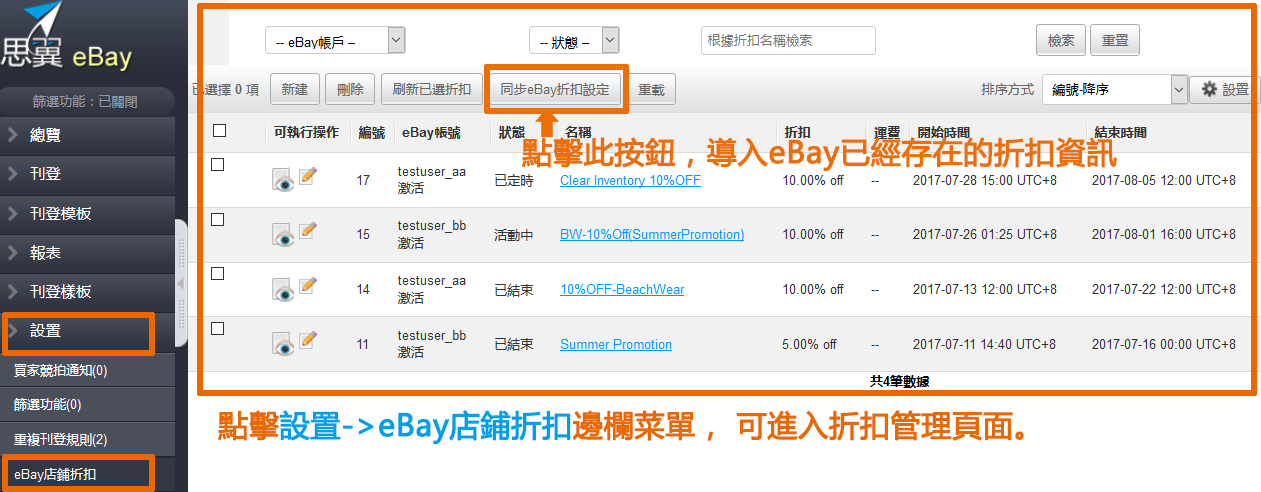Screen dimensions: 1261x492
Task: Sort by the 結束時間 column header
Action: pyautogui.click(x=1121, y=132)
